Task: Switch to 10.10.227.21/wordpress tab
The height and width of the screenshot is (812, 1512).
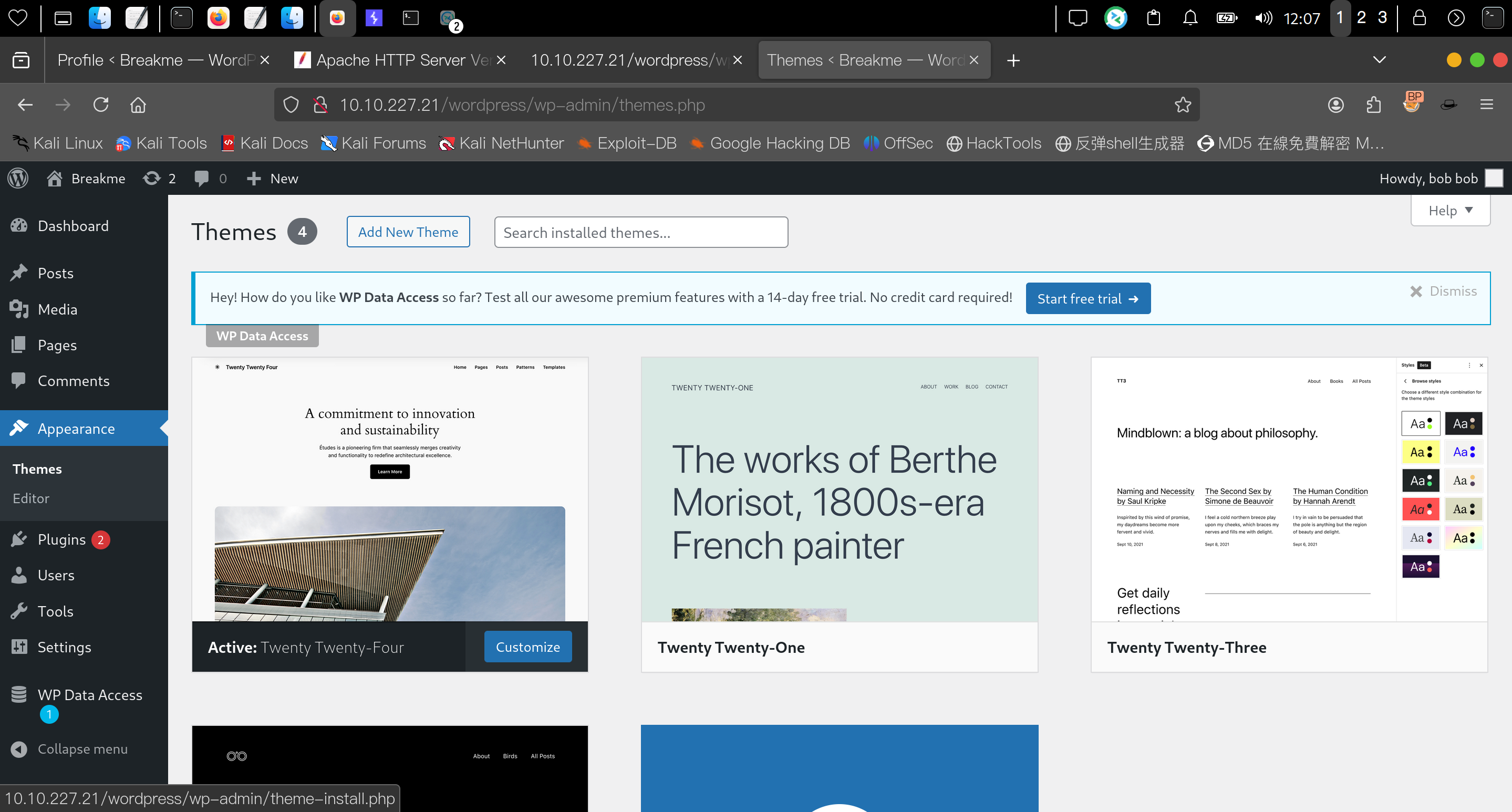Action: point(629,60)
